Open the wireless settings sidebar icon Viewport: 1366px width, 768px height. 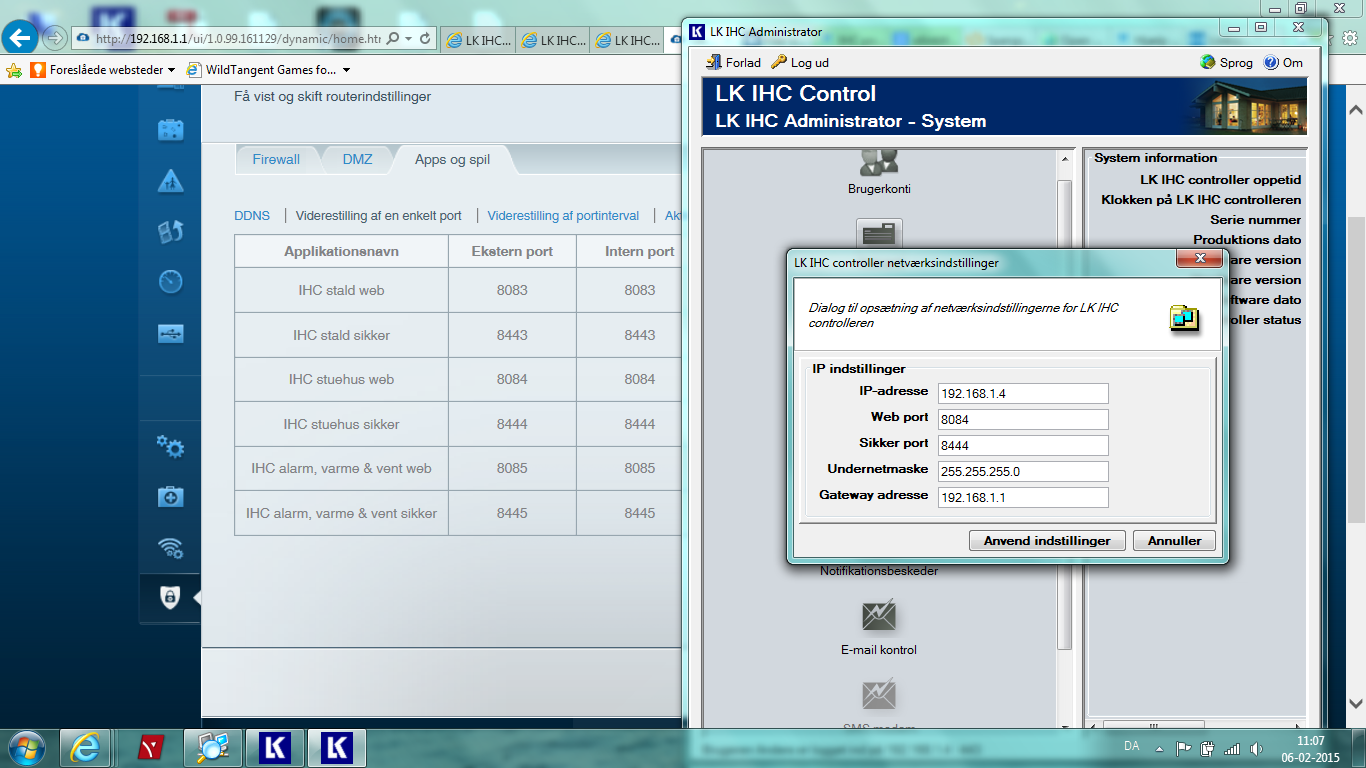170,547
